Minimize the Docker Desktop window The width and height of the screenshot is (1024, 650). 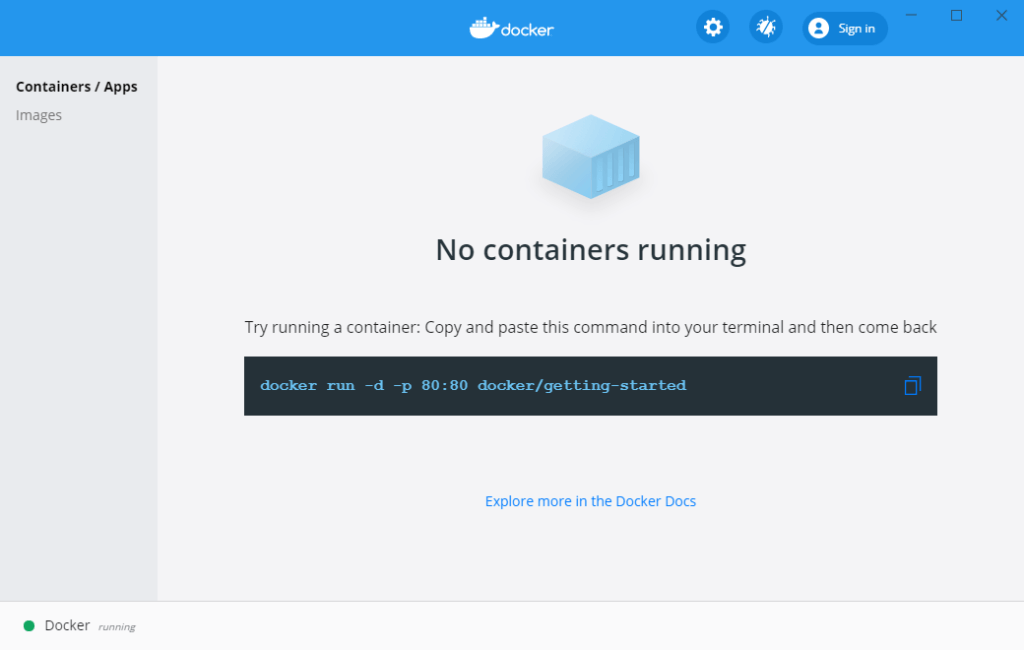[911, 15]
